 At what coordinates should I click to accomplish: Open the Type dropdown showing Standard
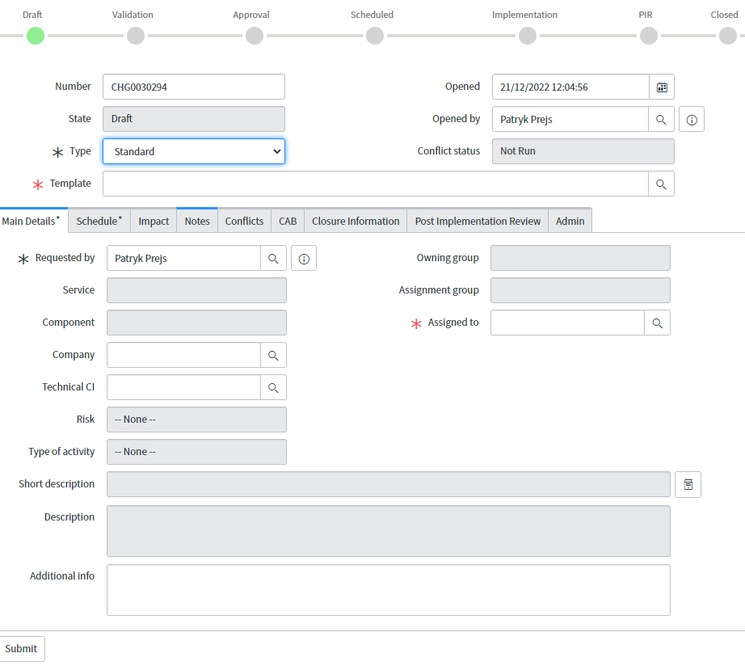(194, 152)
